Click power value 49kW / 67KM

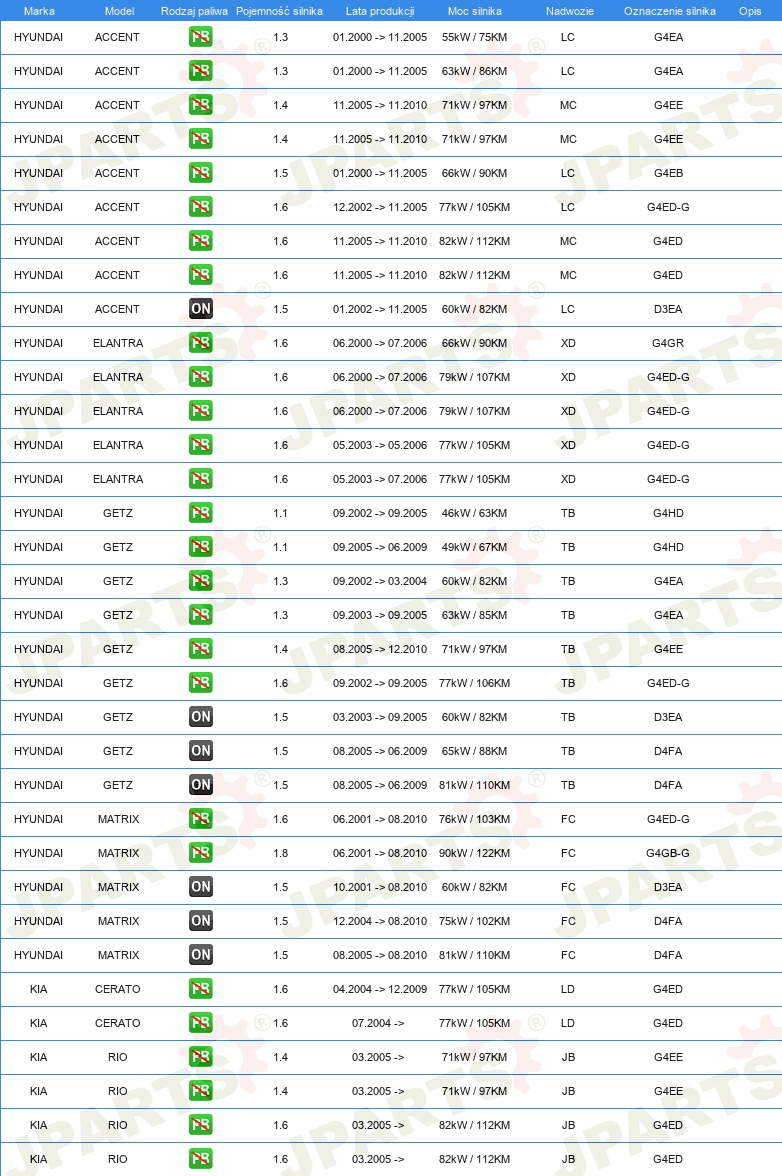tap(475, 547)
